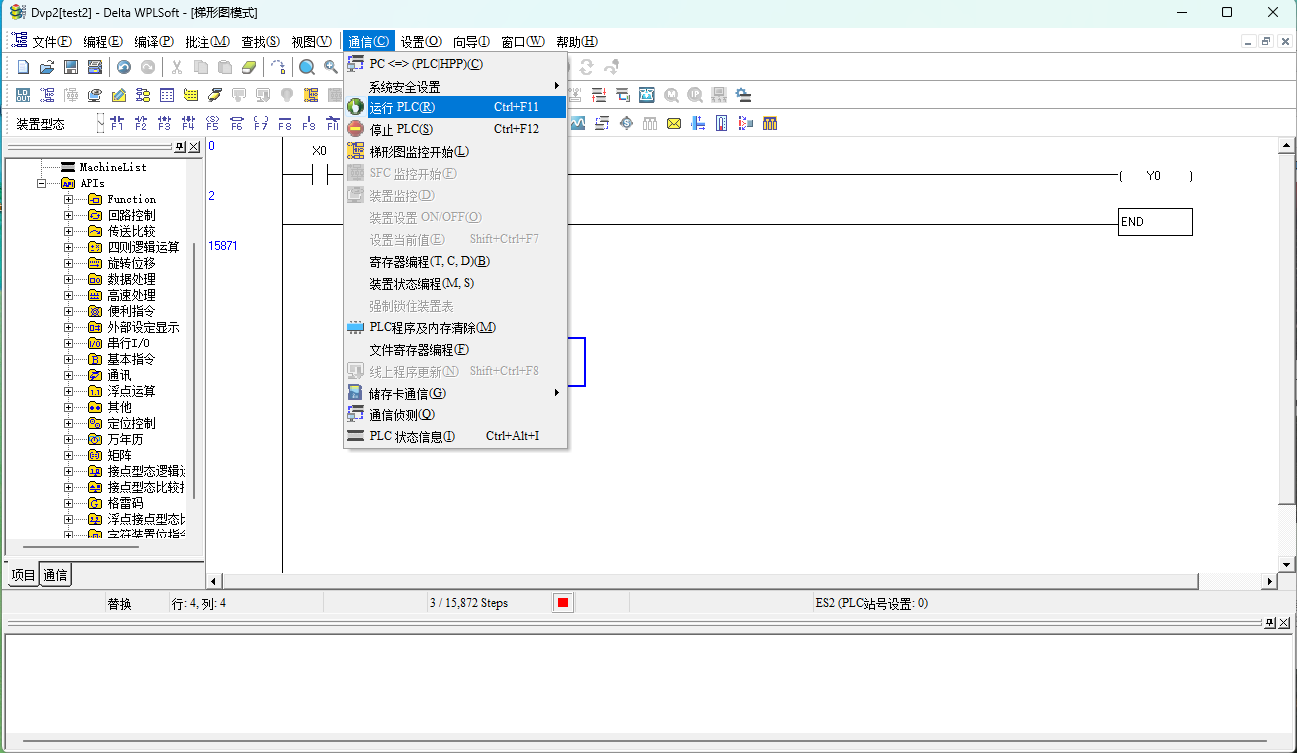Click the LD OUT instruction mode icon
Screen dimensions: 1297x753
(23, 95)
